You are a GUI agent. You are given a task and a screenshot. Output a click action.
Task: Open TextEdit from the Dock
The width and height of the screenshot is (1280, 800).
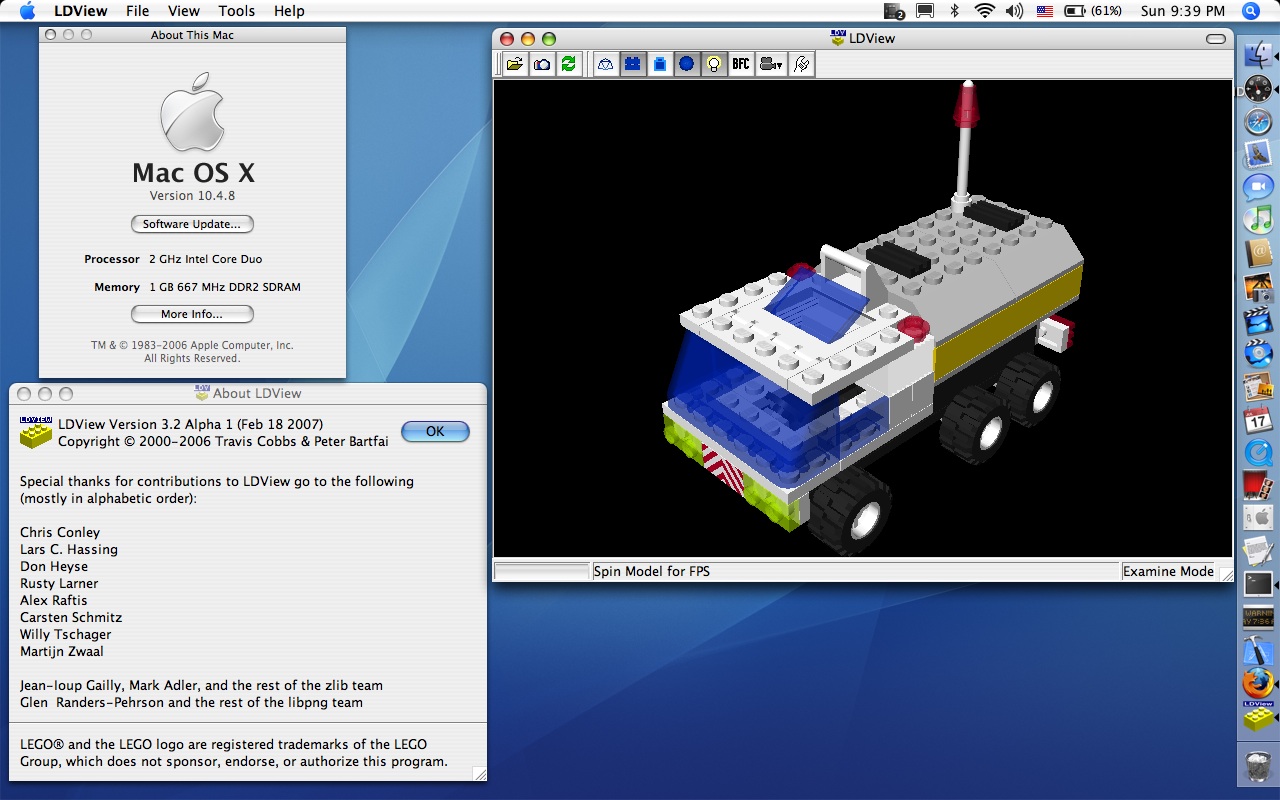point(1258,550)
